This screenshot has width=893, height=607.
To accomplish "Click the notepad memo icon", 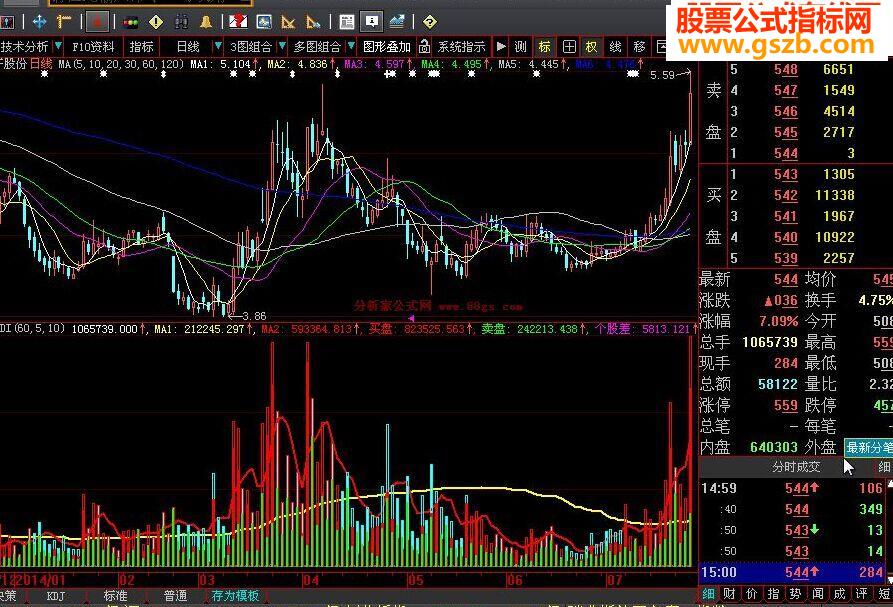I will pos(345,20).
